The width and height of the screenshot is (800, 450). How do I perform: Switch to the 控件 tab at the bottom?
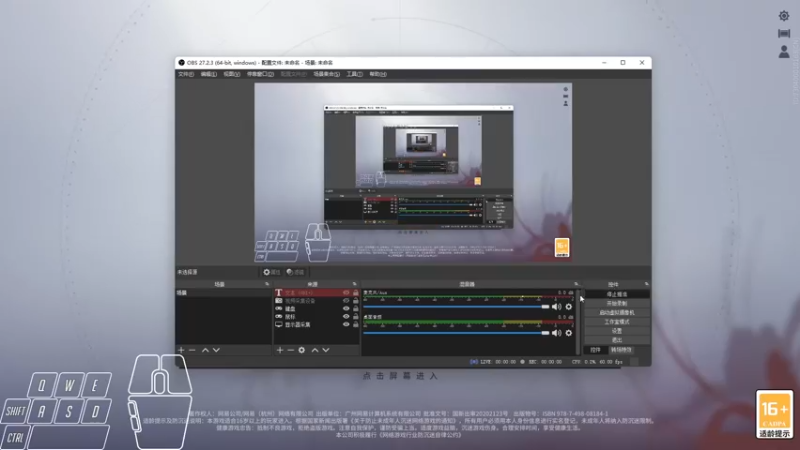[x=595, y=350]
